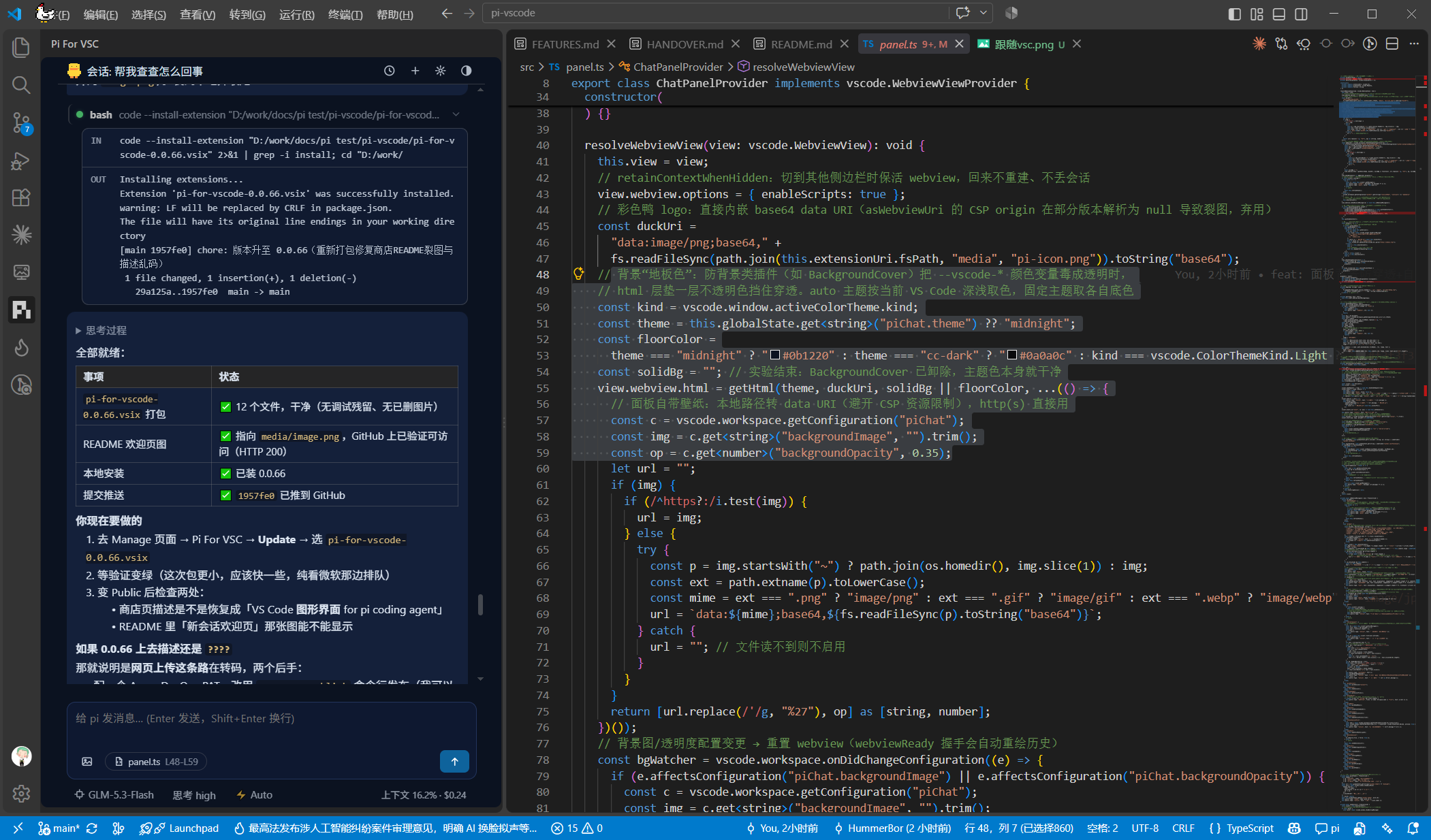Click main* branch in status bar
The height and width of the screenshot is (840, 1431).
pos(59,828)
